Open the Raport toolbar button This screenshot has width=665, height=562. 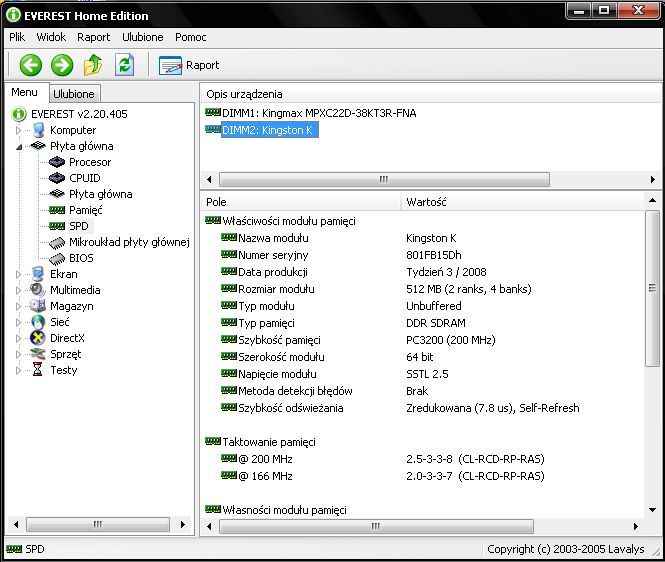pos(189,65)
